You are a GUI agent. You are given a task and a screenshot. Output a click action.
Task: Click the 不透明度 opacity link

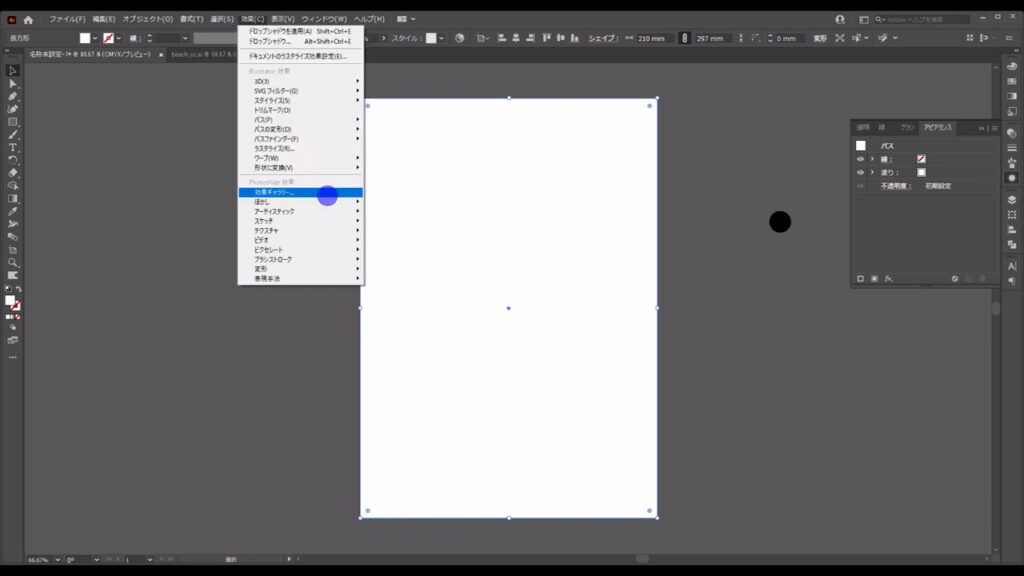pos(895,186)
